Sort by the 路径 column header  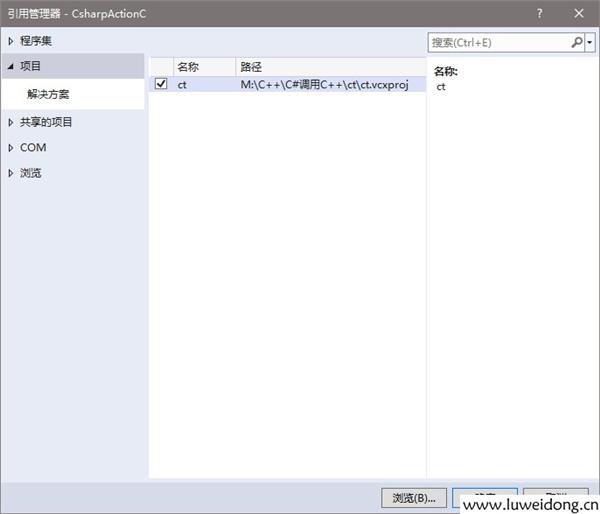point(252,67)
